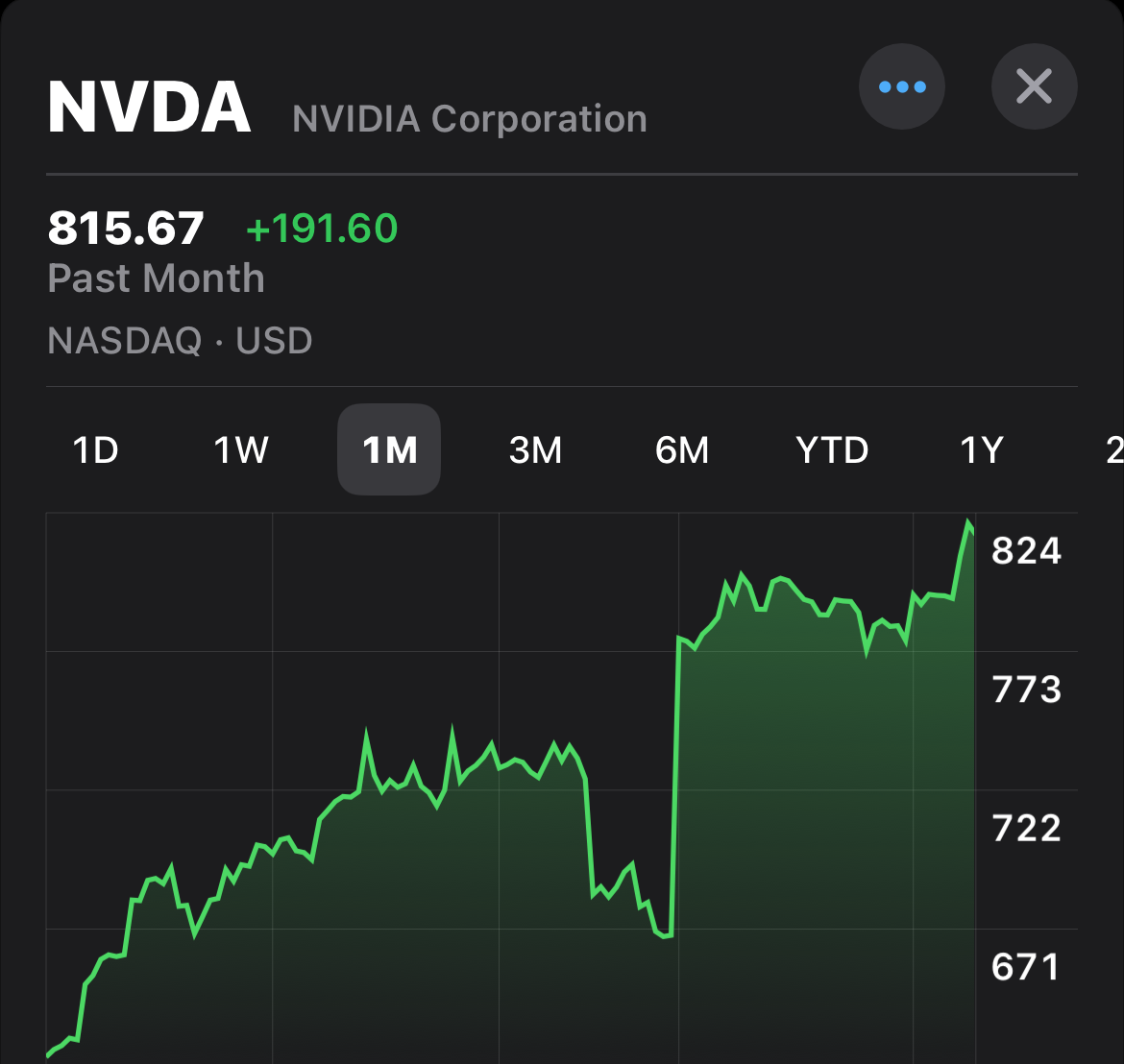Viewport: 1124px width, 1064px height.
Task: Tap the partially visible 2Y range tab
Action: (x=1114, y=449)
